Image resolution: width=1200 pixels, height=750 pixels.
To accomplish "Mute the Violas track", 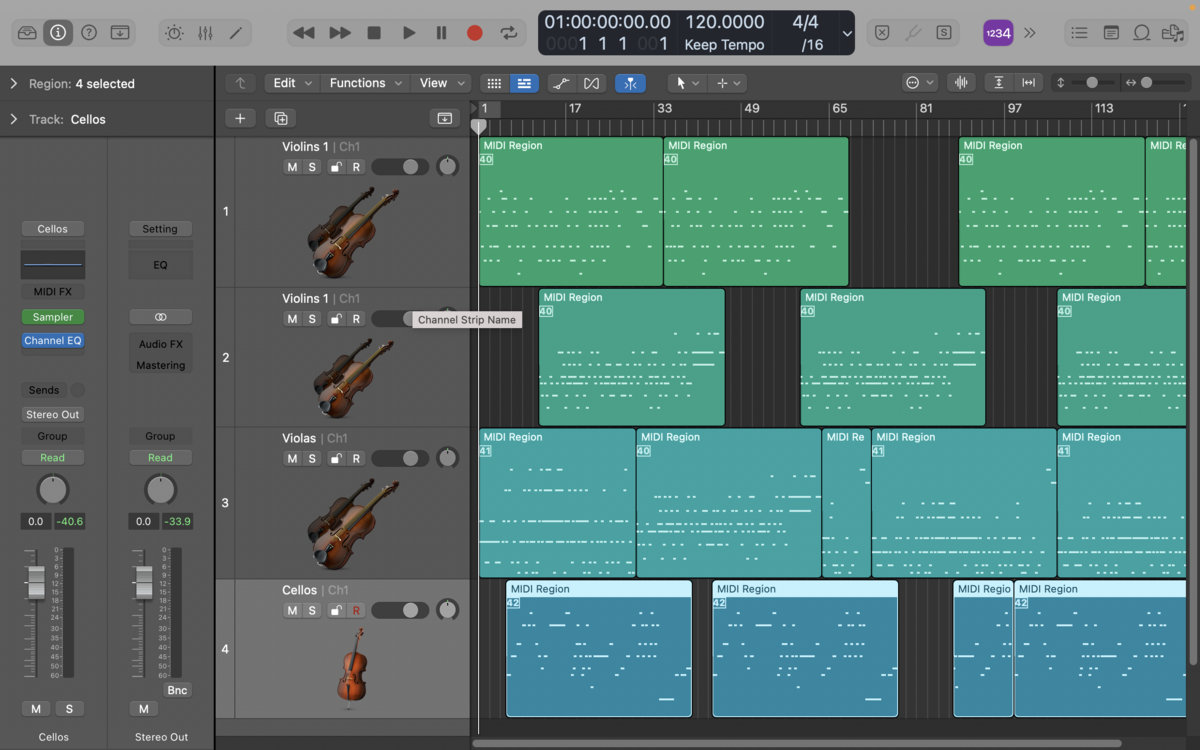I will pos(292,458).
